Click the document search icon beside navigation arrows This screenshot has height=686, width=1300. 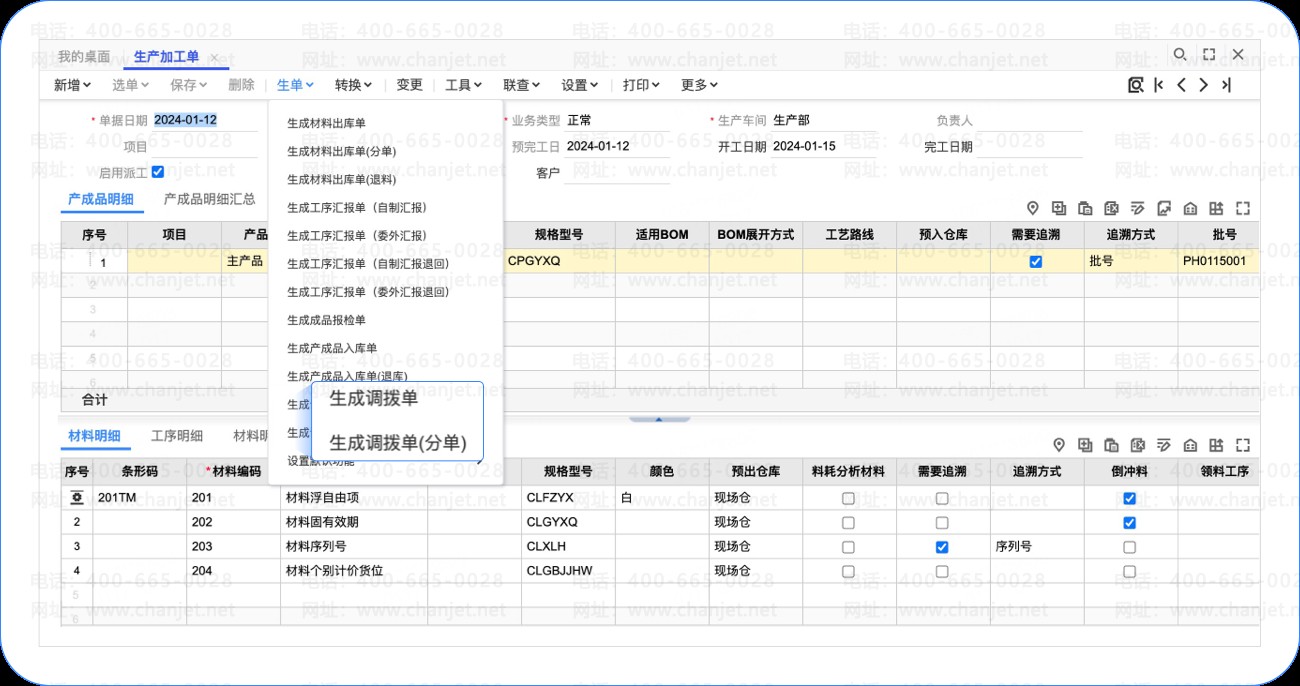coord(1135,85)
